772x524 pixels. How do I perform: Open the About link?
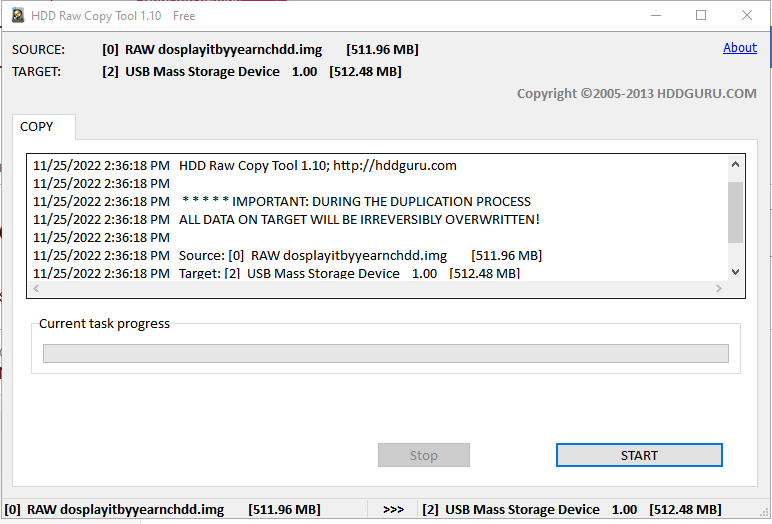point(740,48)
